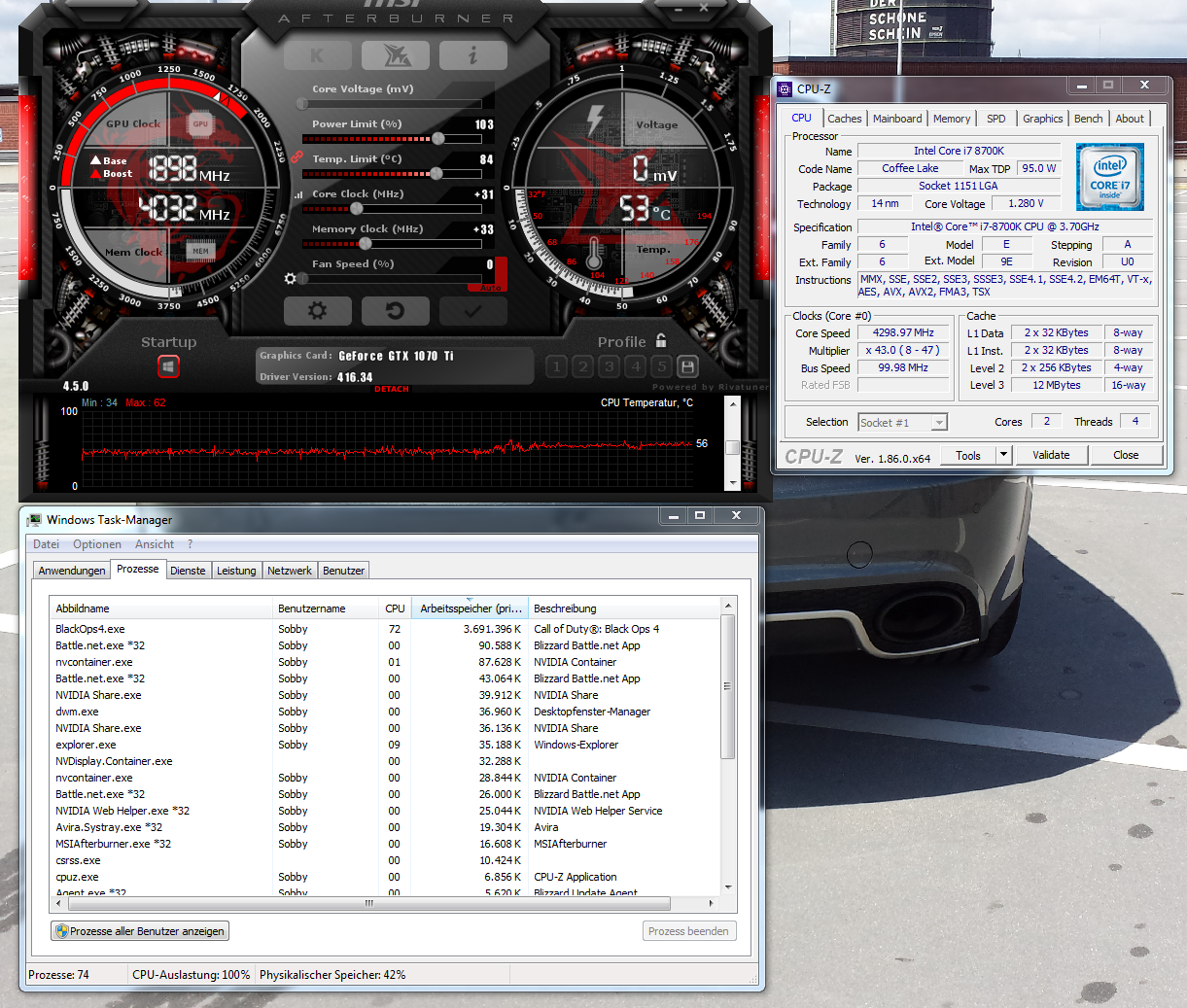Open the ? help menu in Task-Manager
The image size is (1187, 1008).
[191, 544]
